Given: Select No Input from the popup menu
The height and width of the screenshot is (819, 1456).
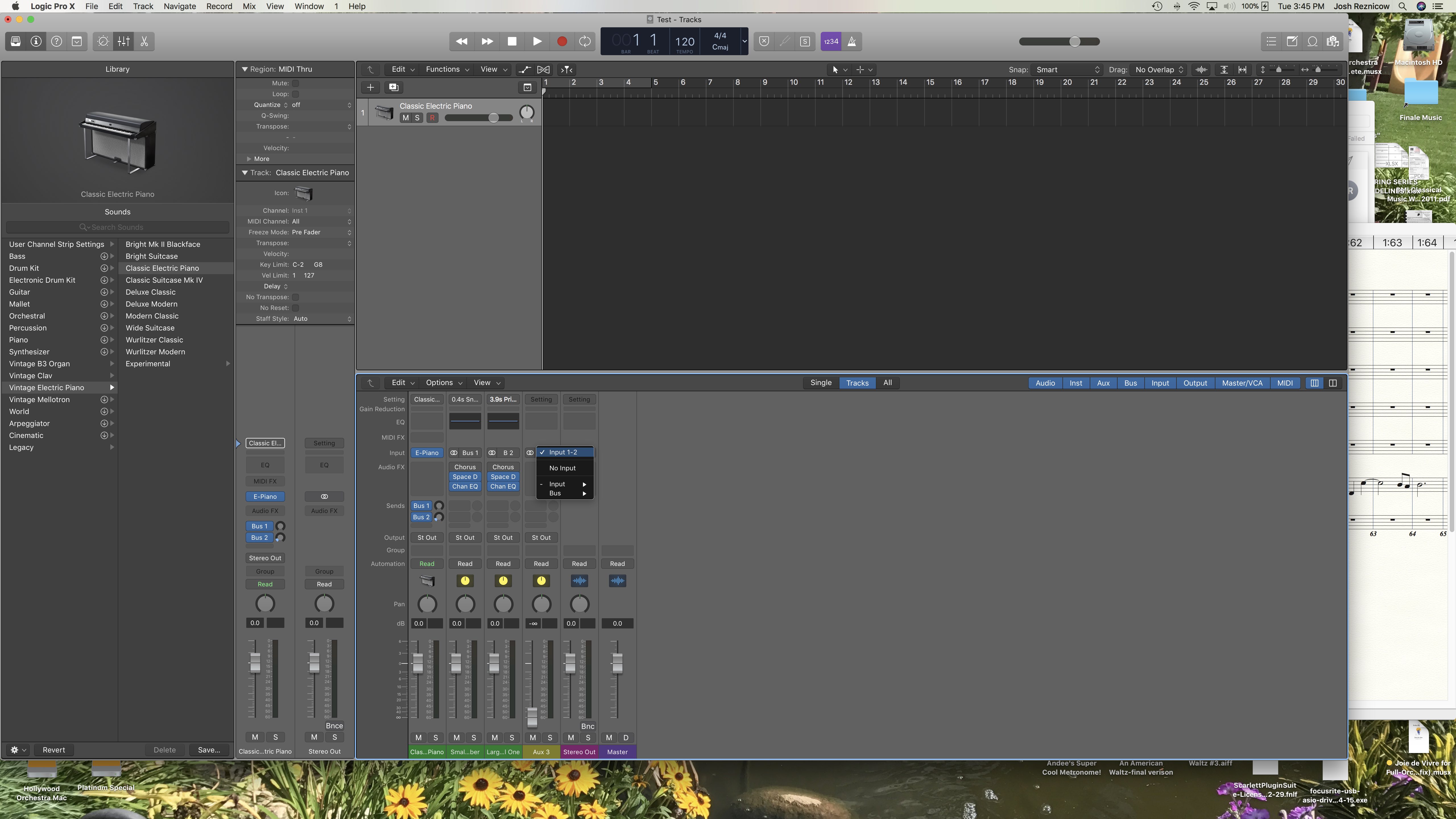Looking at the screenshot, I should coord(562,468).
